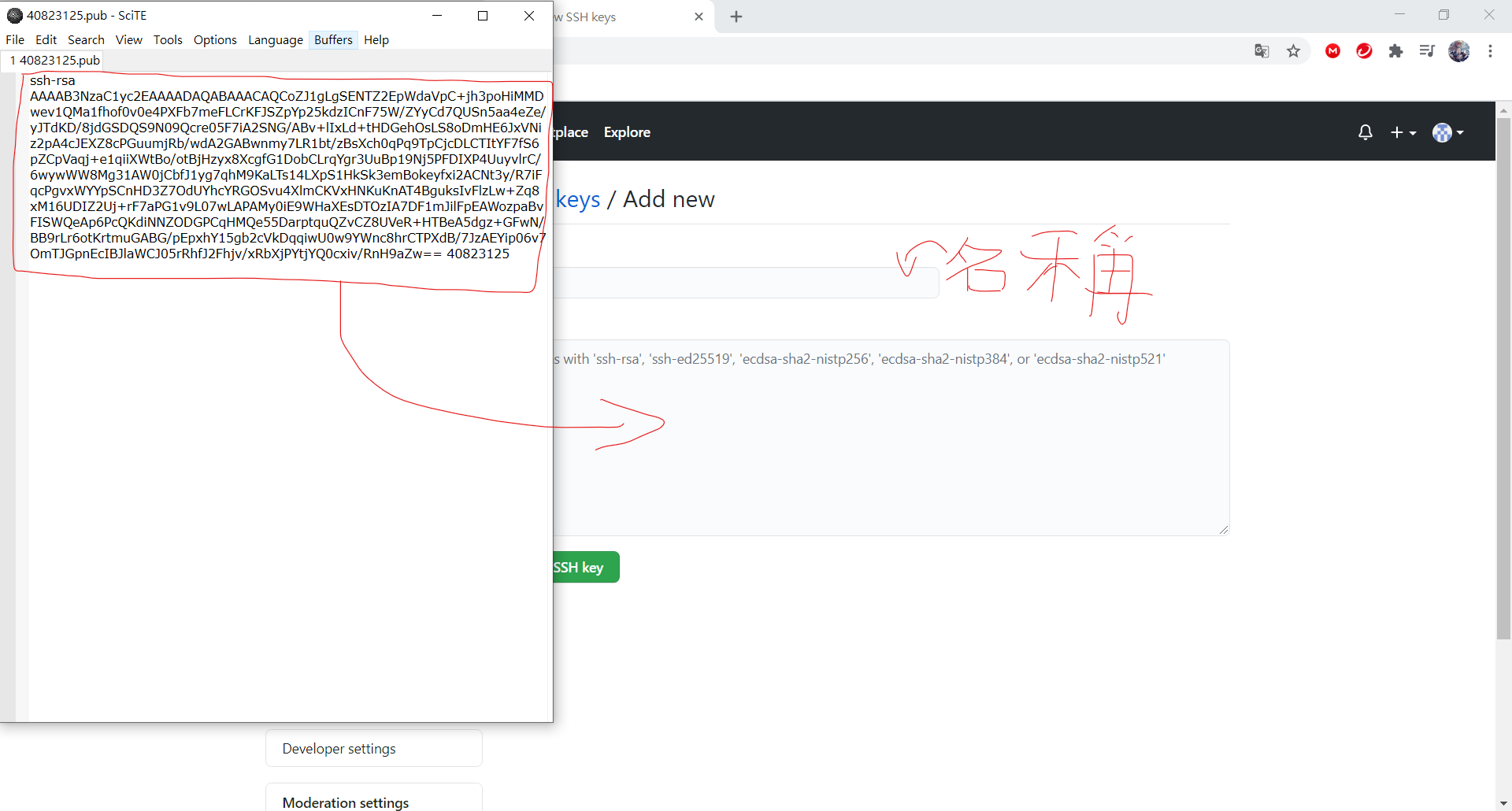This screenshot has width=1512, height=811.
Task: Open the media control playlist icon
Action: (x=1427, y=51)
